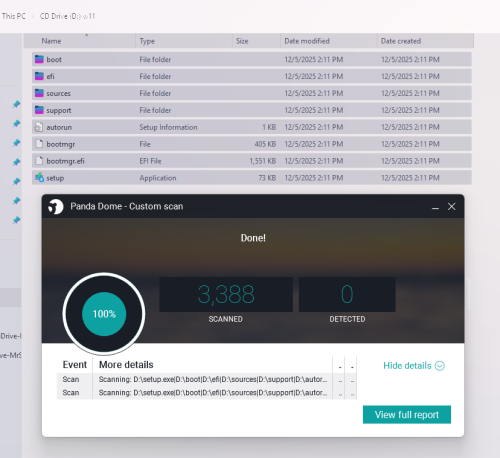Select the sources folder icon

pyautogui.click(x=39, y=93)
